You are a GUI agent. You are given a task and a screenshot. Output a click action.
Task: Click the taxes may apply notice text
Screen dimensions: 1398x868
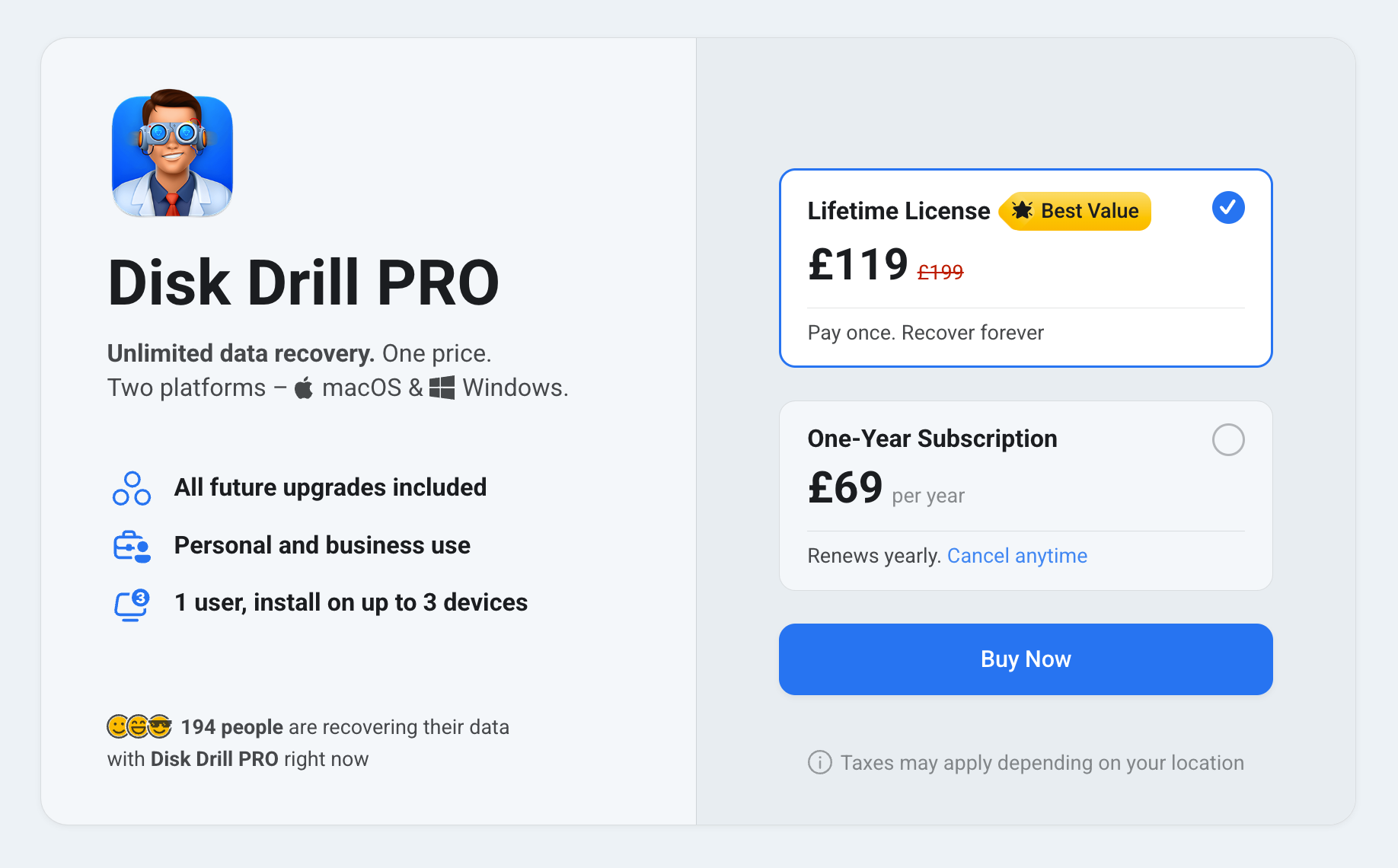(1042, 763)
